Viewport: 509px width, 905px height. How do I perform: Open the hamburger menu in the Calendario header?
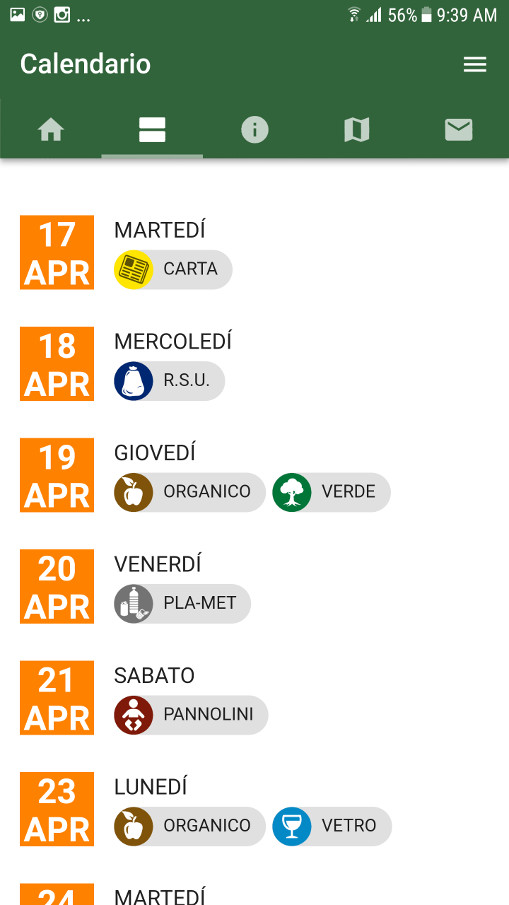point(475,65)
